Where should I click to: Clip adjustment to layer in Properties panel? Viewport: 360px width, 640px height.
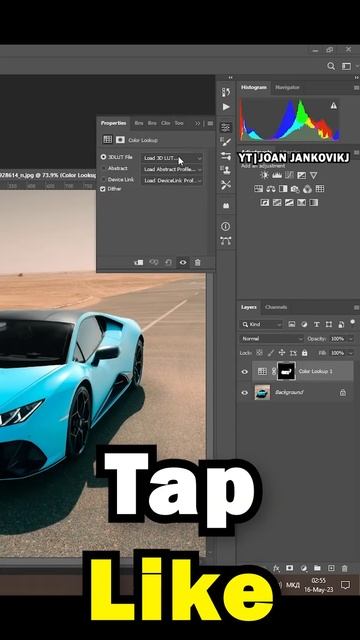(x=139, y=262)
